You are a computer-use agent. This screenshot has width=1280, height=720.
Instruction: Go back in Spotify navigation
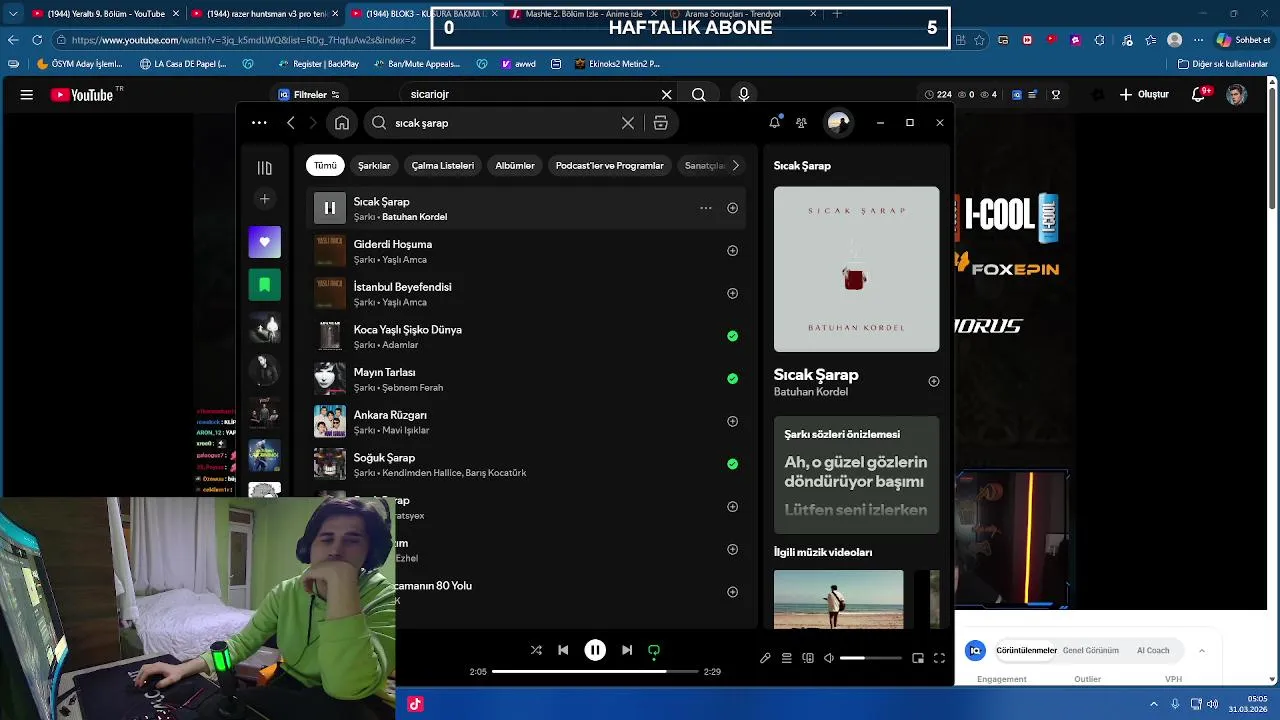[x=290, y=123]
